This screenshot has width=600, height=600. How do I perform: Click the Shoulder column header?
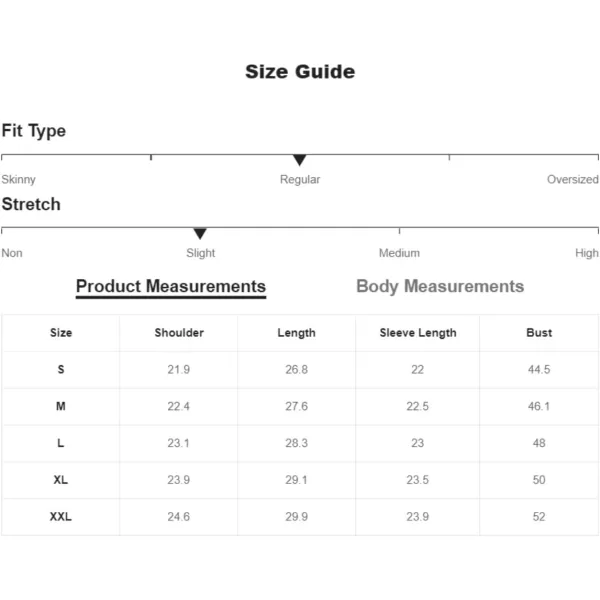(x=179, y=333)
